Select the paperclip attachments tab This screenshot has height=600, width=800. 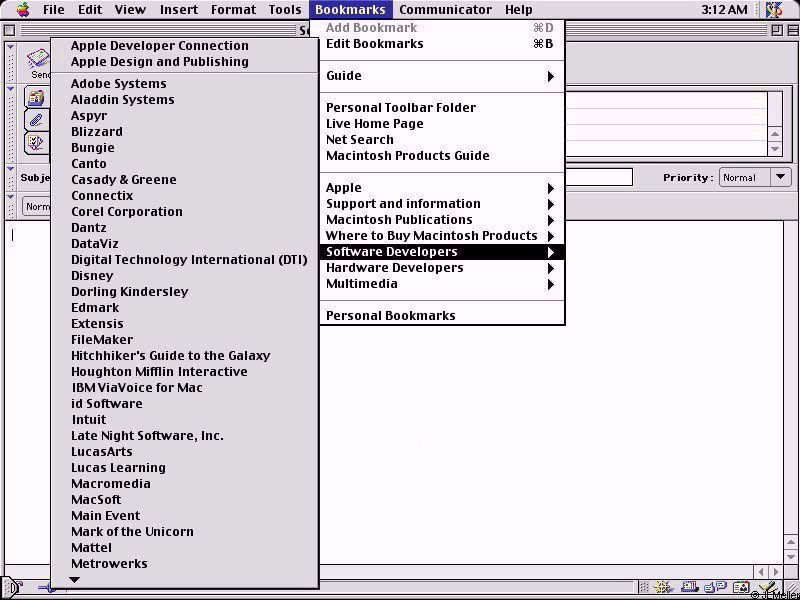click(x=37, y=120)
